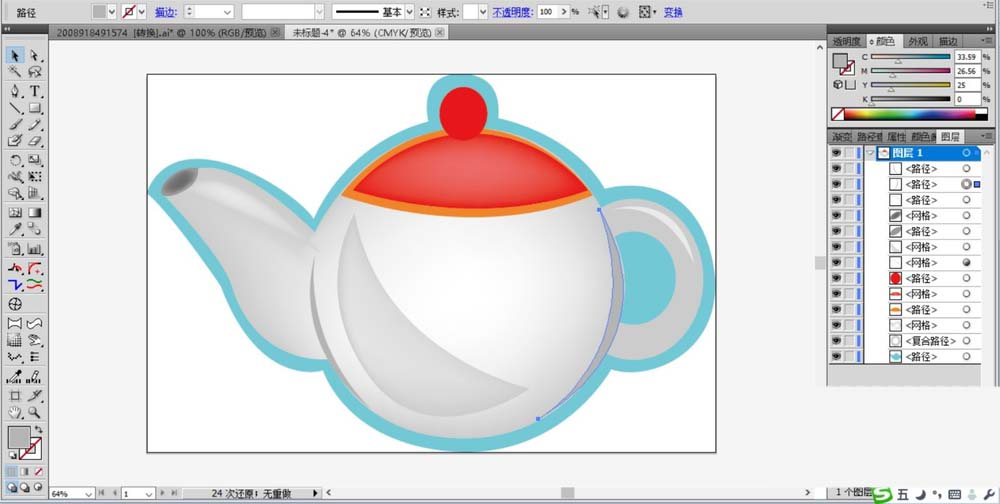
Task: Click toolbox fill color swatch
Action: click(x=18, y=438)
